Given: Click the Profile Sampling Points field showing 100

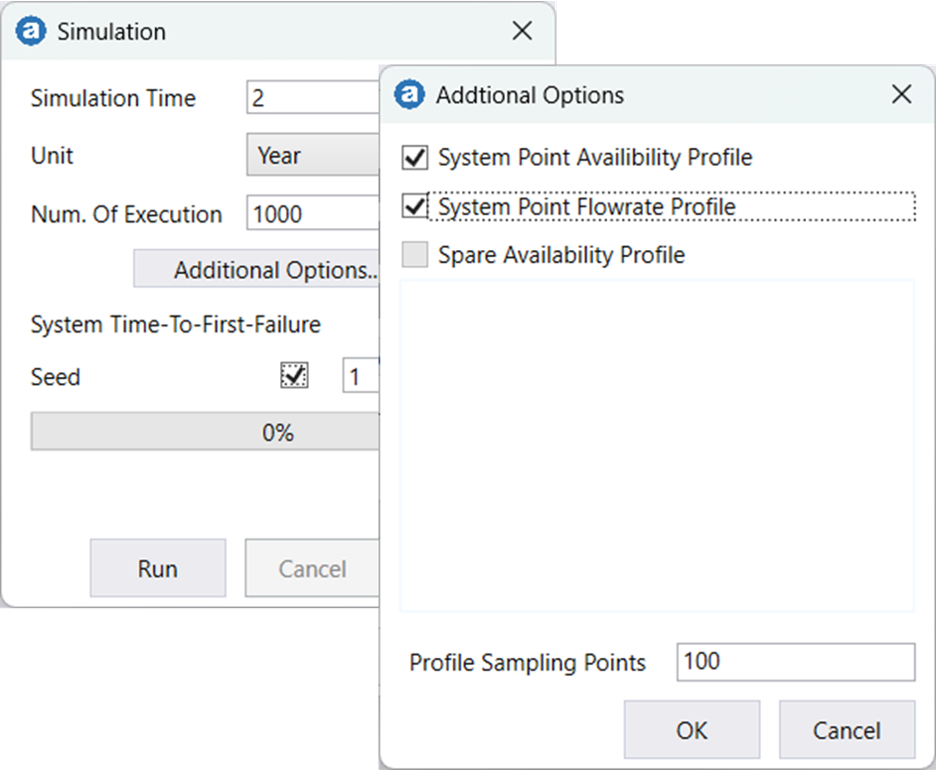Looking at the screenshot, I should (795, 662).
